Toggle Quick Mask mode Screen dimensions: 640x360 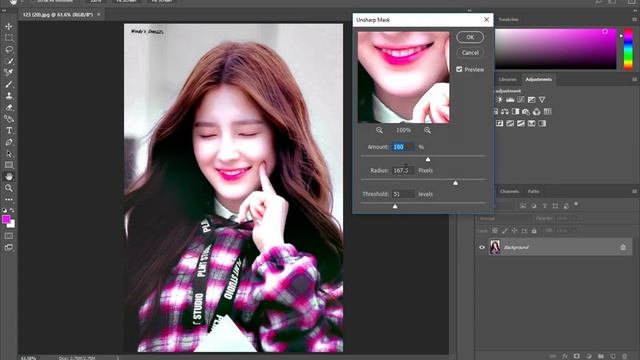[x=9, y=236]
